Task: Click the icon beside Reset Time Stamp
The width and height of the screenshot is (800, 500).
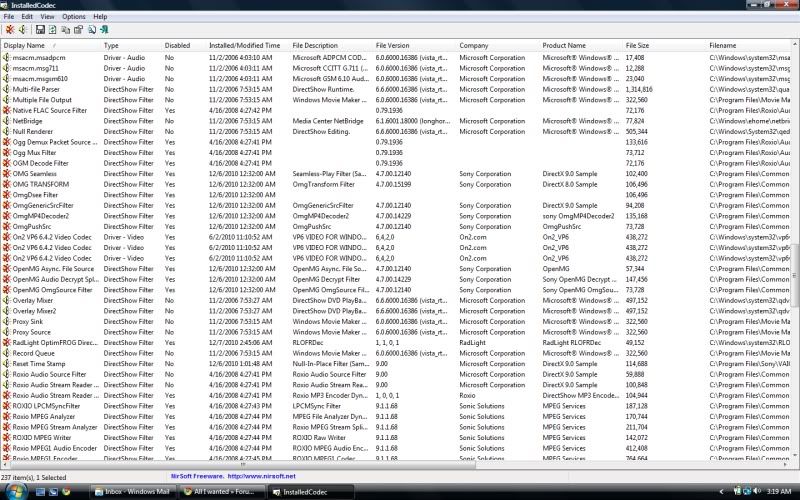Action: pyautogui.click(x=7, y=364)
